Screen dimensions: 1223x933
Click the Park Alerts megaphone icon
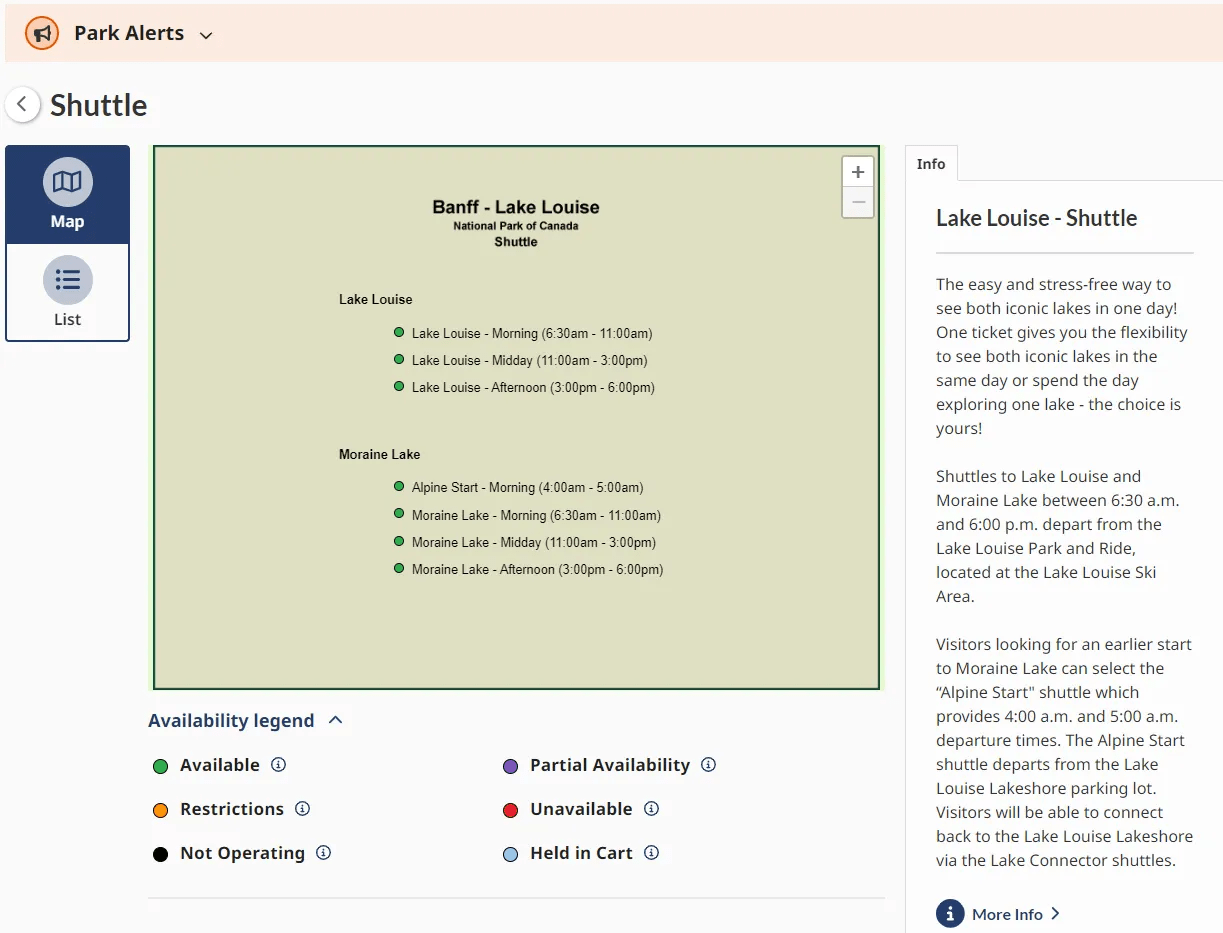coord(42,33)
